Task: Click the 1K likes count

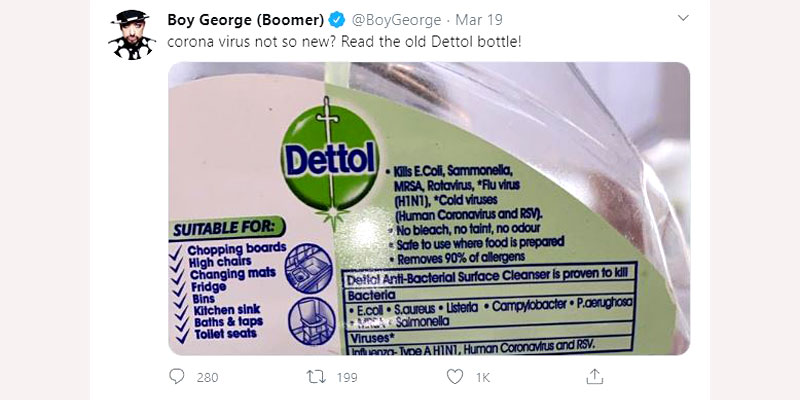Action: (482, 377)
